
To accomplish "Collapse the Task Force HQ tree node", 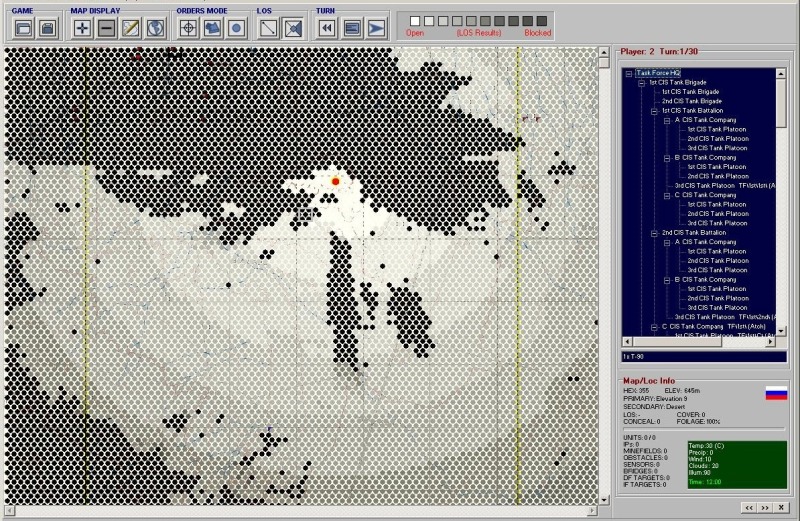I will [628, 73].
